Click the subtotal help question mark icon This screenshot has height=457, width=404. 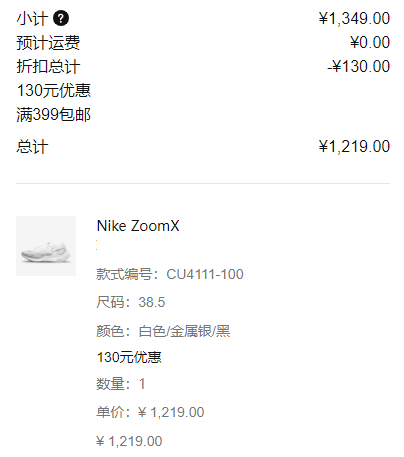[61, 18]
